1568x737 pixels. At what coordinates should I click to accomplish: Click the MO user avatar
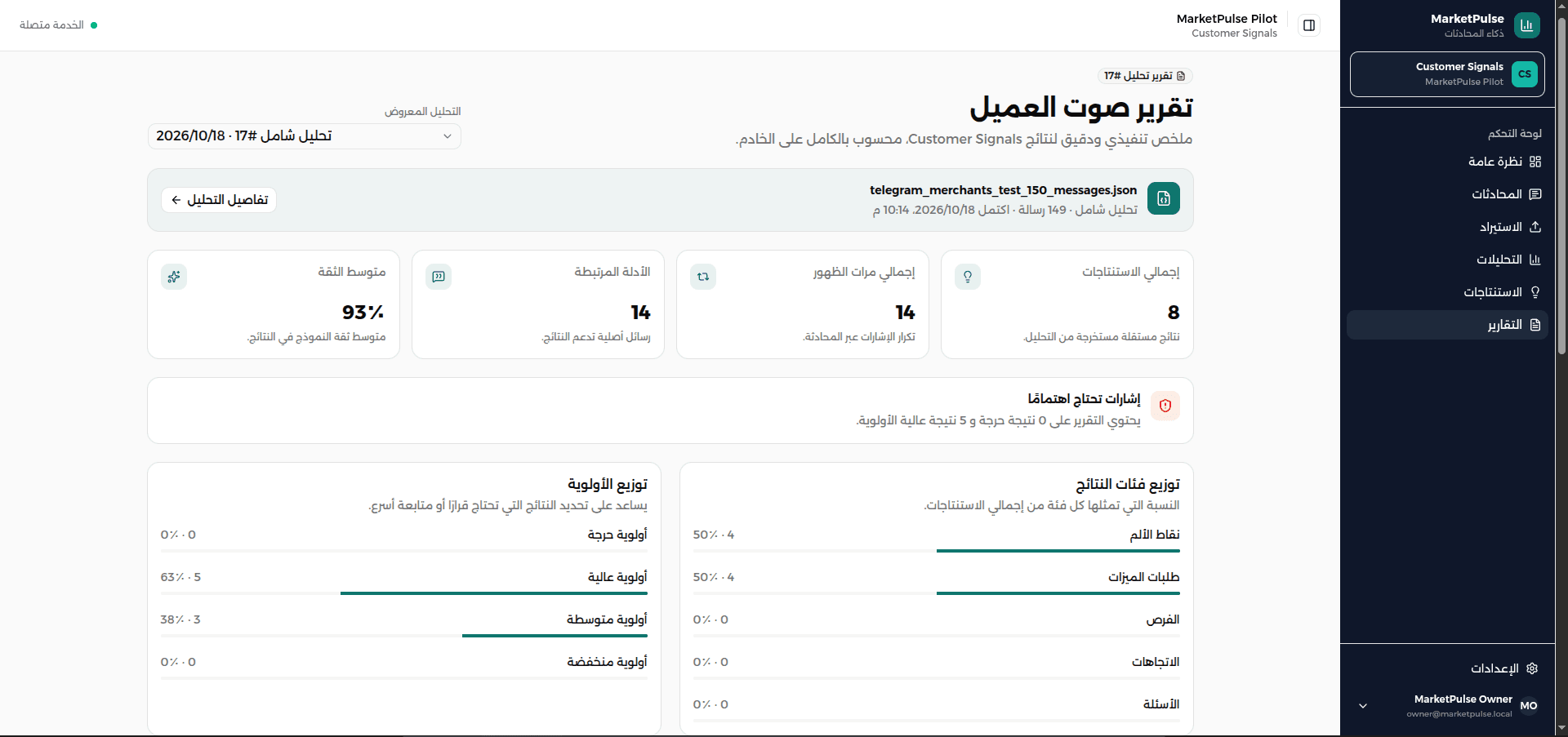click(1529, 706)
